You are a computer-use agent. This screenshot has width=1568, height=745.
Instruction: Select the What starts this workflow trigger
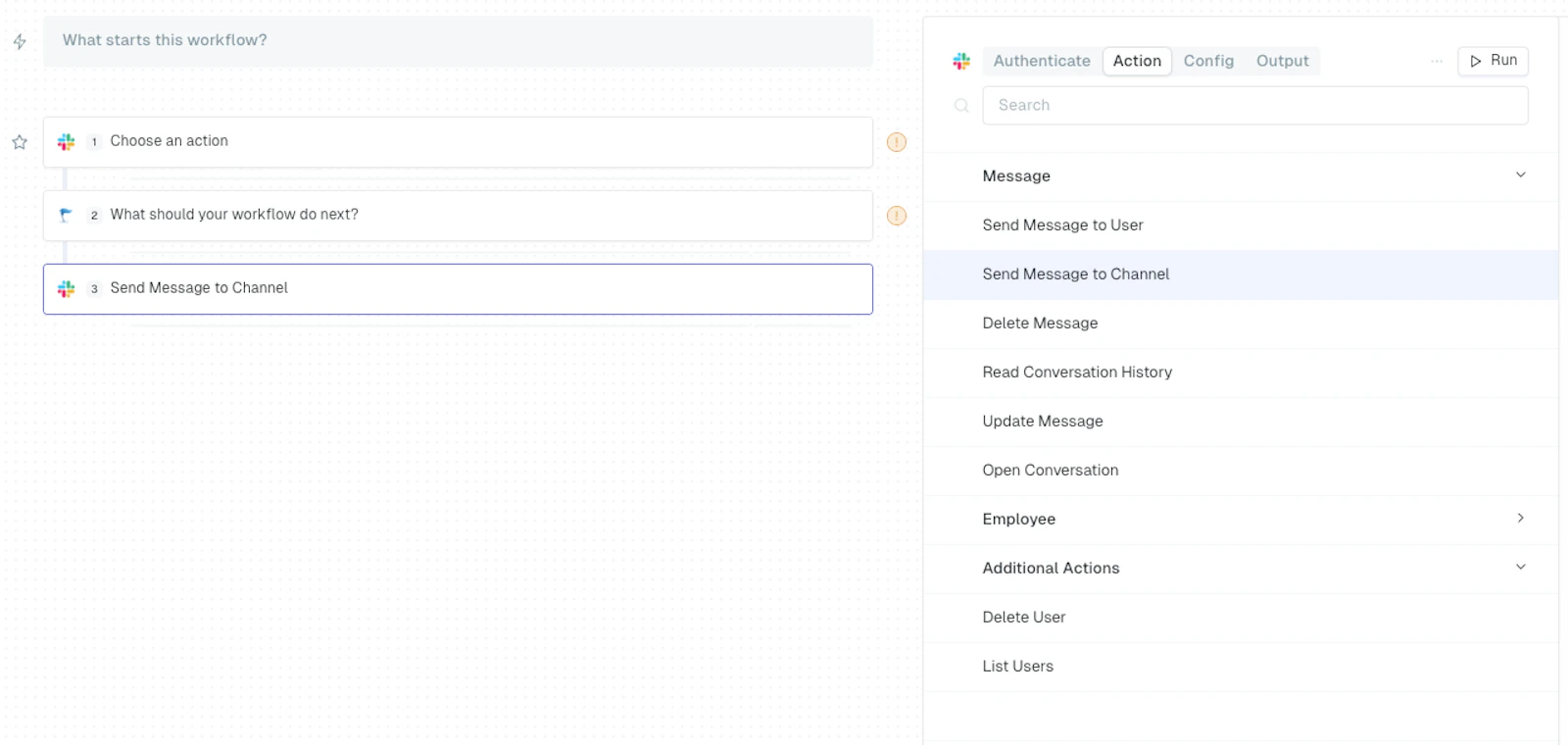point(458,41)
